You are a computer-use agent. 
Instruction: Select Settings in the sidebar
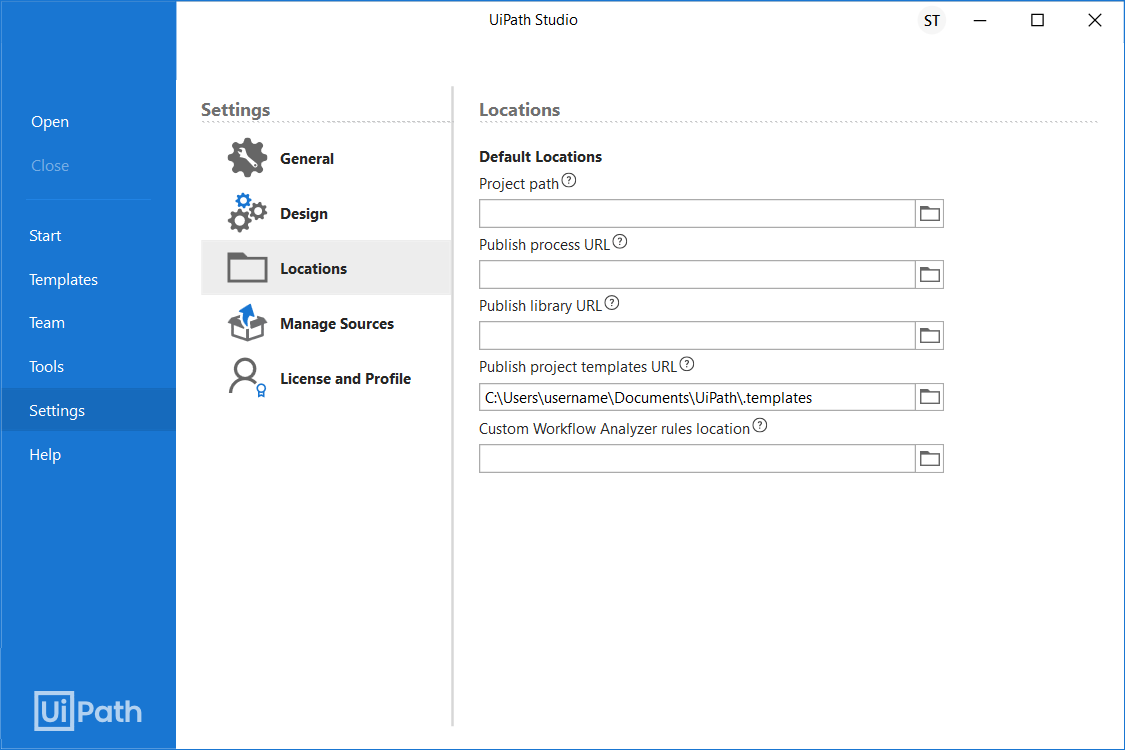[88, 410]
